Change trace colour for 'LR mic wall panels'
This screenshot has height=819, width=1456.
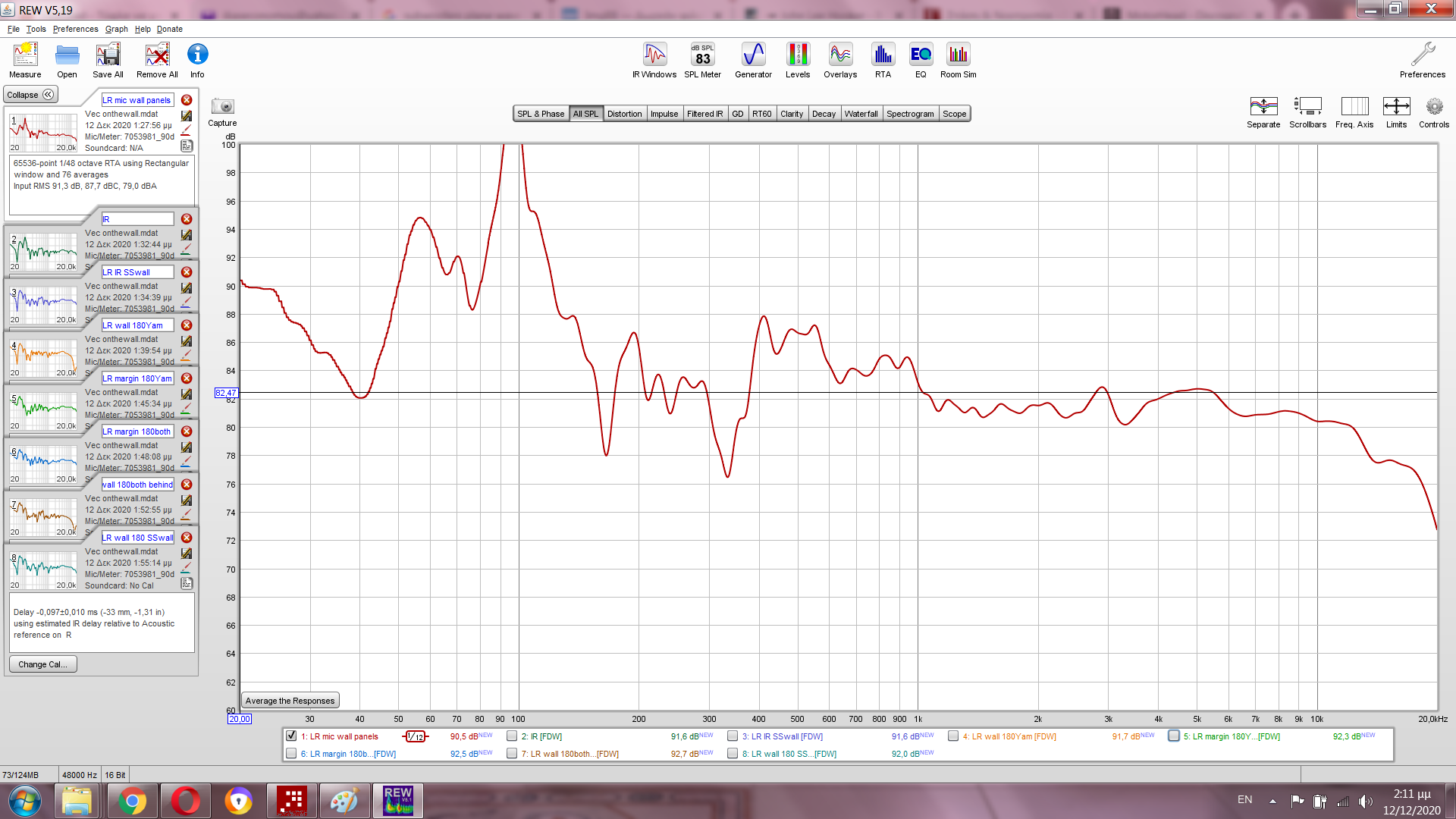(187, 131)
